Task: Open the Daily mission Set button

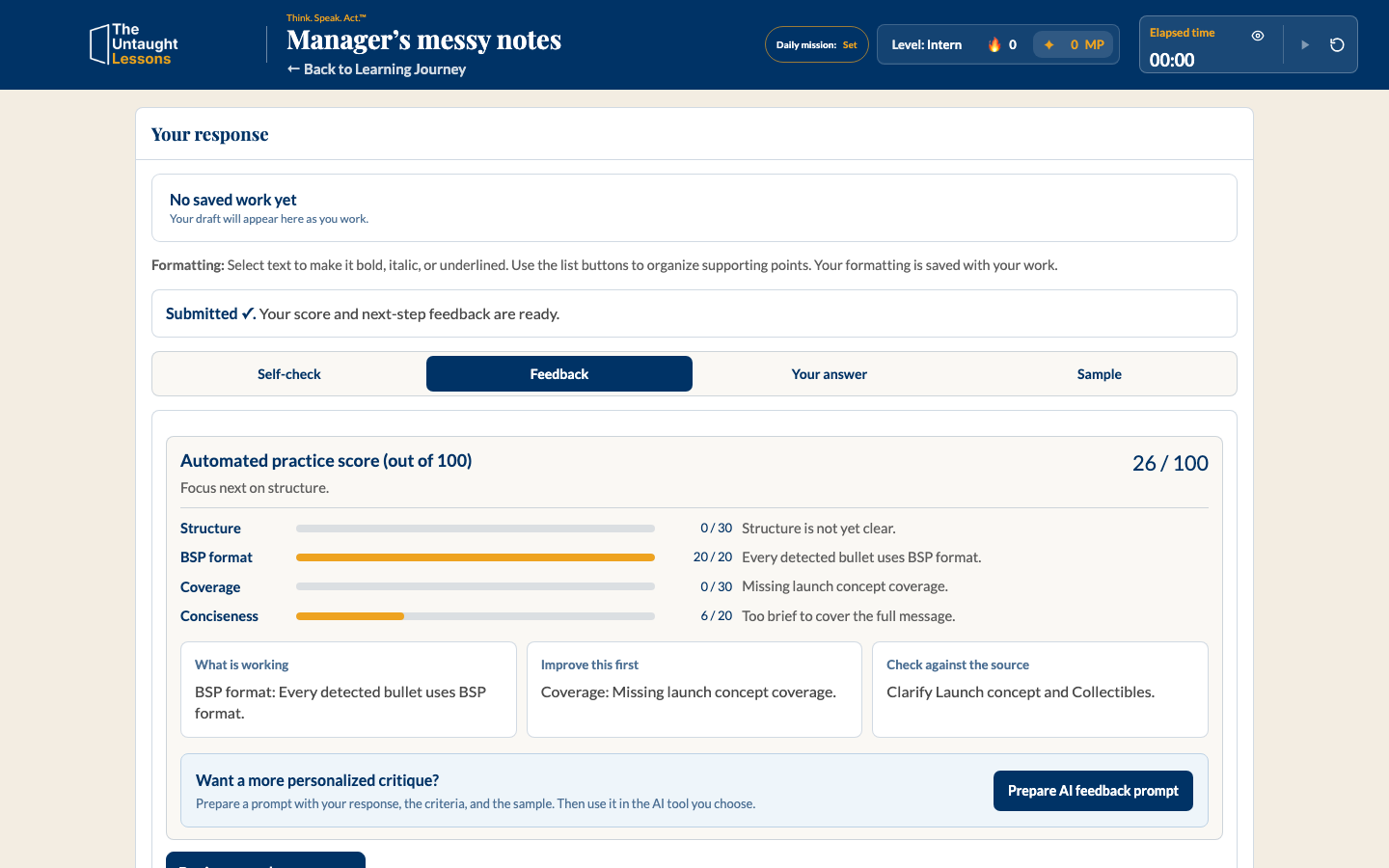Action: pyautogui.click(x=817, y=44)
